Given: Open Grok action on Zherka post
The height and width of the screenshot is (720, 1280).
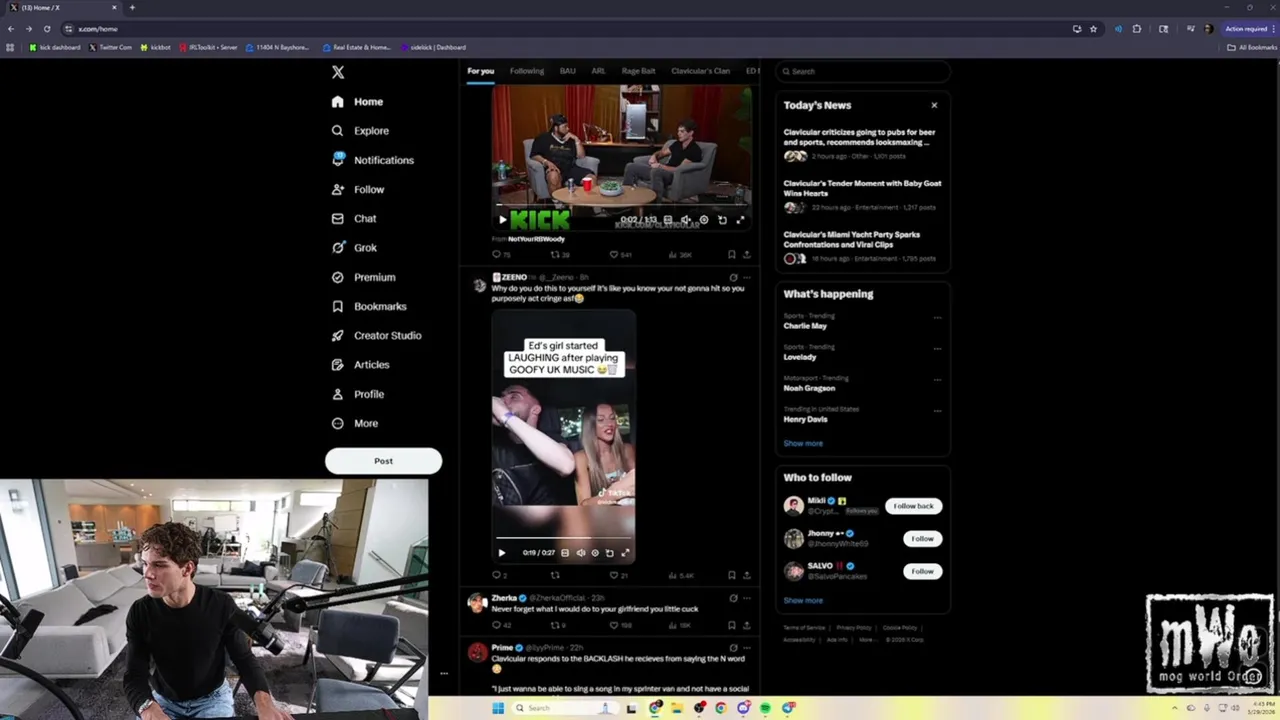Looking at the screenshot, I should pos(733,598).
